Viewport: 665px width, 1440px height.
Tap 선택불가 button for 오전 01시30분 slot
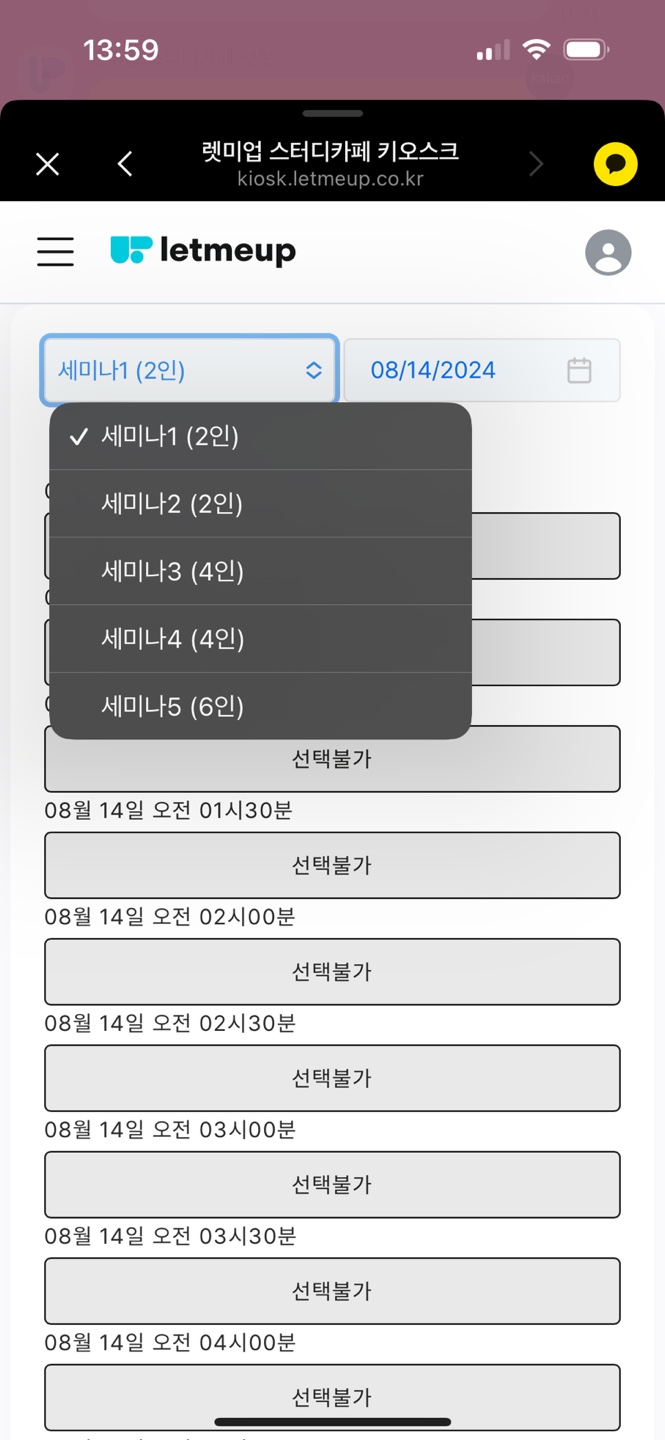point(332,865)
